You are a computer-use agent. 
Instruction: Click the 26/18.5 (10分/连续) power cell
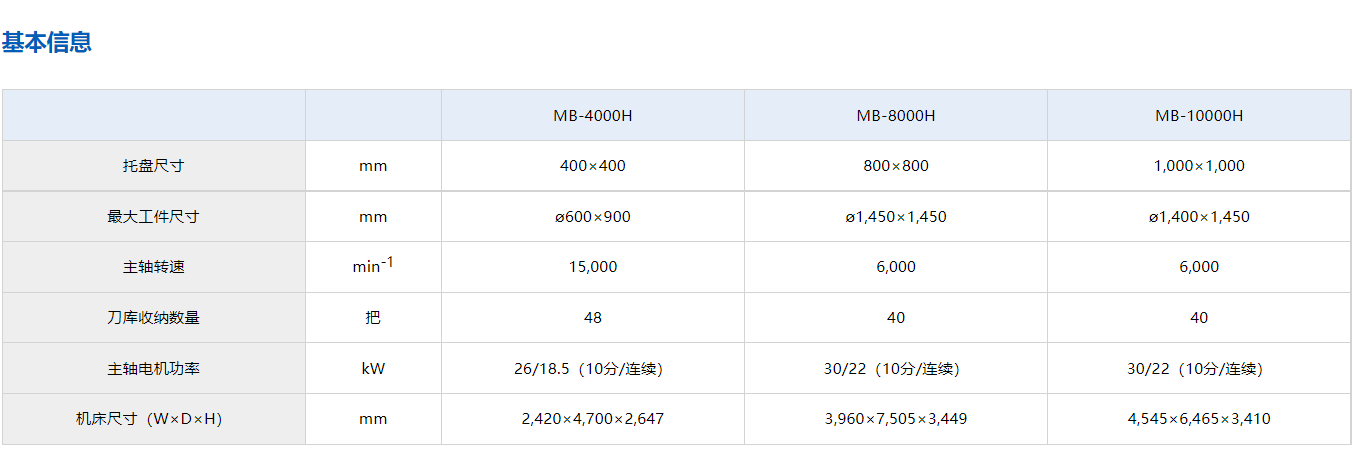[x=593, y=369]
